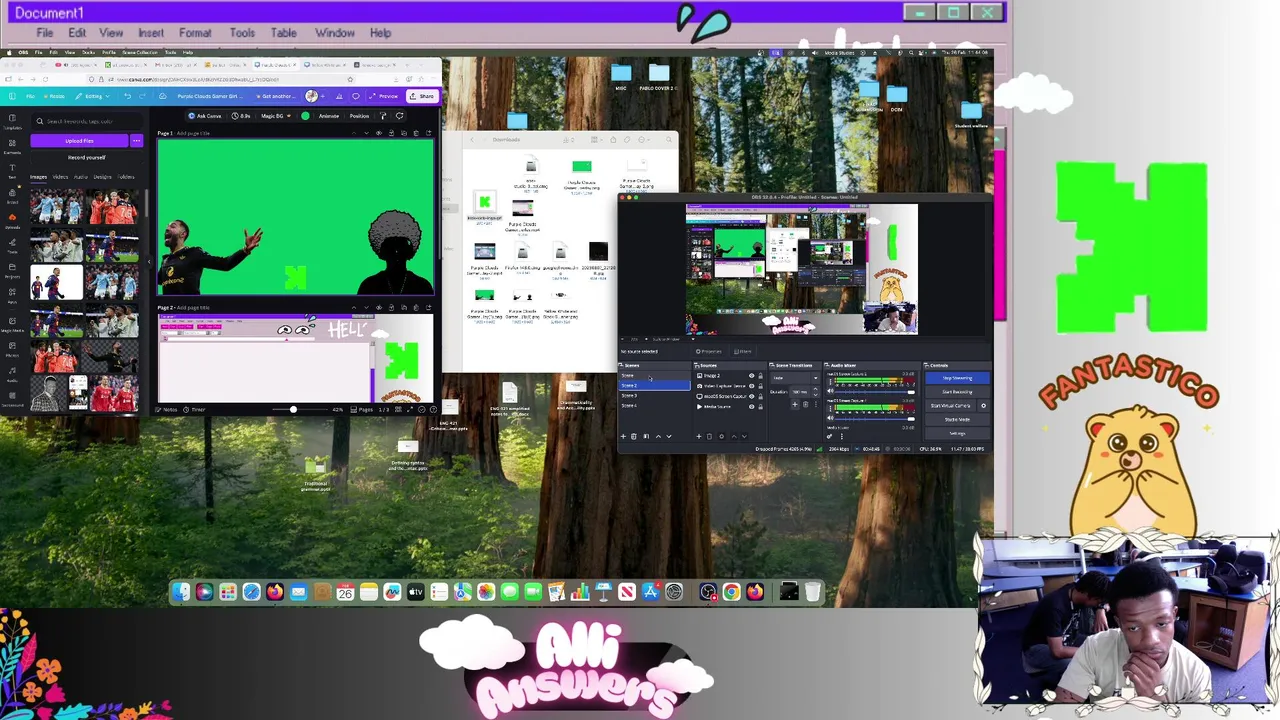The width and height of the screenshot is (1280, 720).
Task: Open Filters button in OBS source toolbar
Action: click(x=743, y=352)
